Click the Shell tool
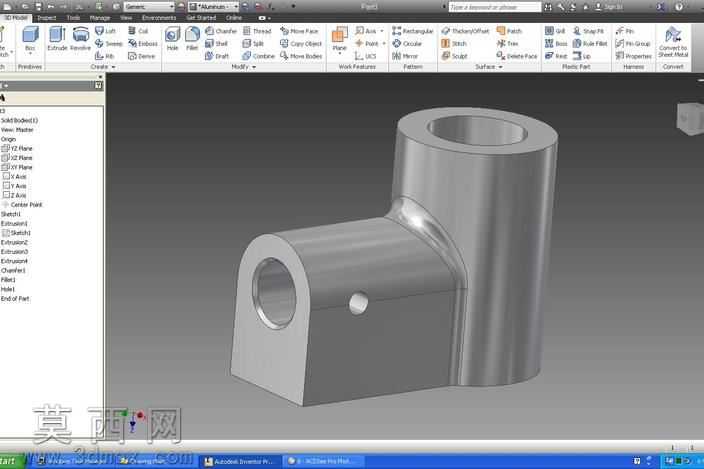This screenshot has height=469, width=704. (216, 44)
